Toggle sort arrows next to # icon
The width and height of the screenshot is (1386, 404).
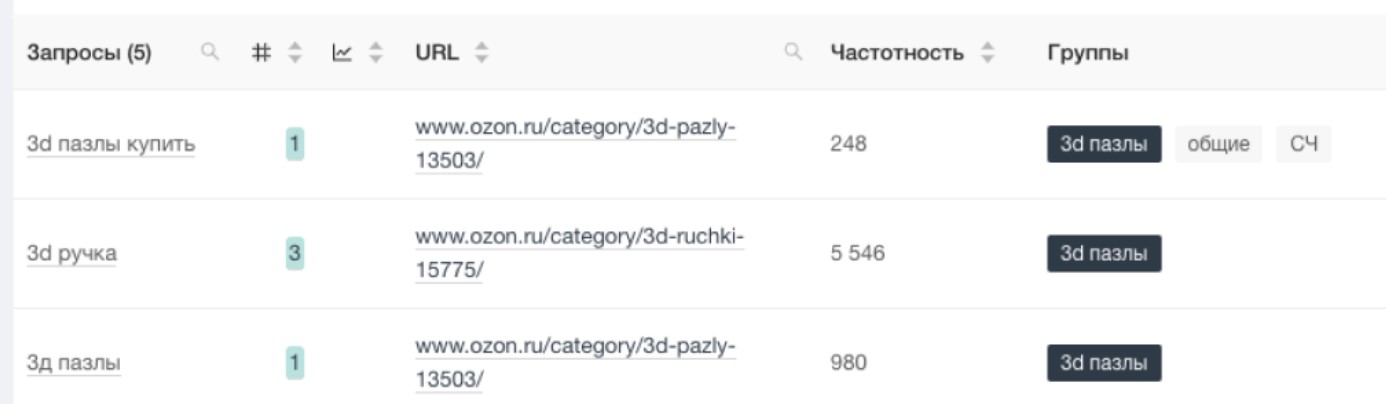point(294,53)
